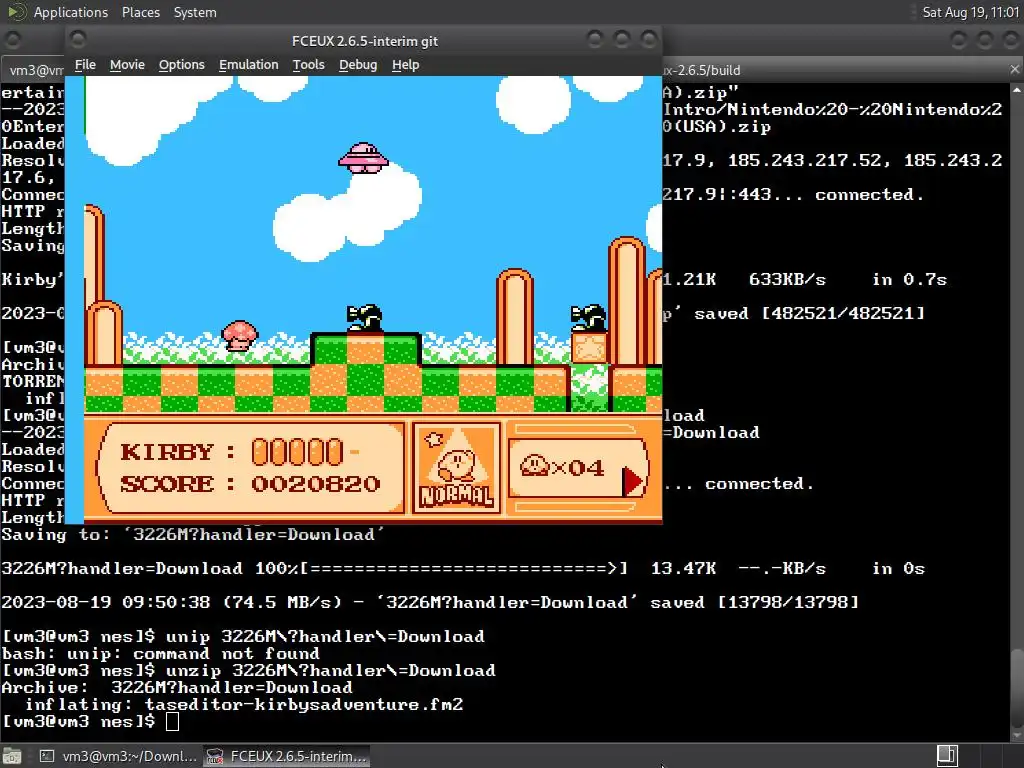The image size is (1024, 768).
Task: Open the Options menu in FCEUX
Action: click(182, 65)
